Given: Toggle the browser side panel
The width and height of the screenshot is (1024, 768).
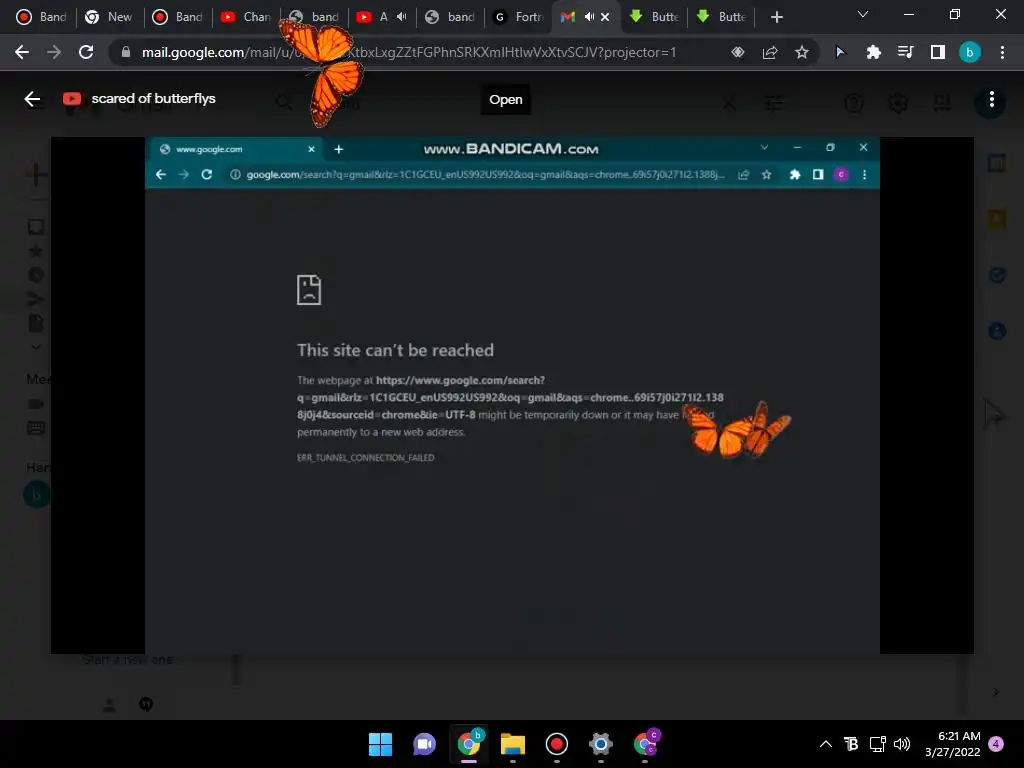Looking at the screenshot, I should coord(938,52).
